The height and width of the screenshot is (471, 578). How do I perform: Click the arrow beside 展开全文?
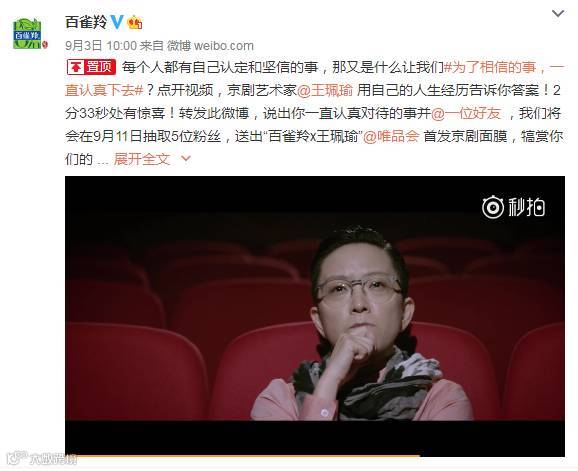[186, 159]
